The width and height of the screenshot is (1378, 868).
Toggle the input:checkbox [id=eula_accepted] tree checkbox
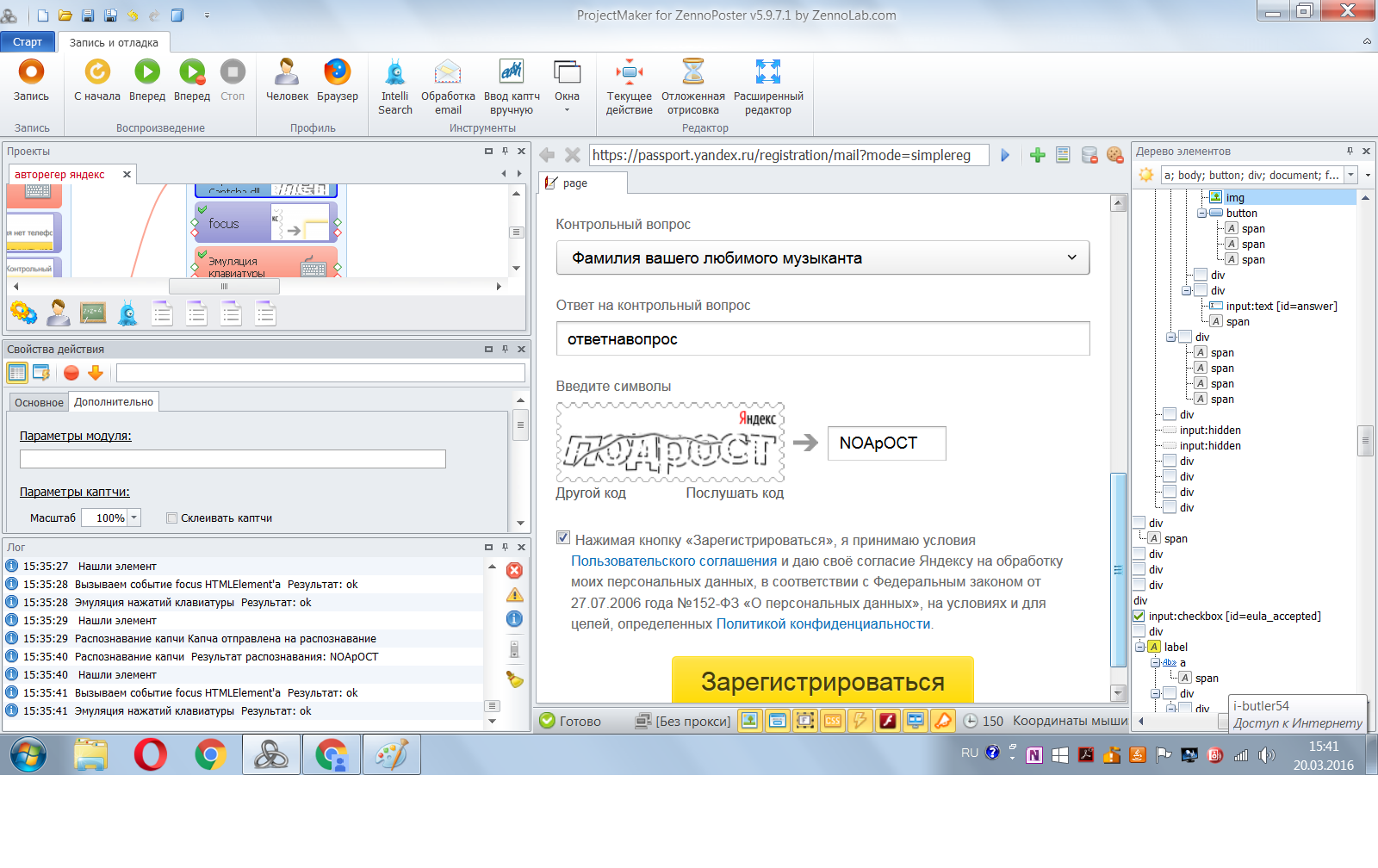pyautogui.click(x=1139, y=617)
